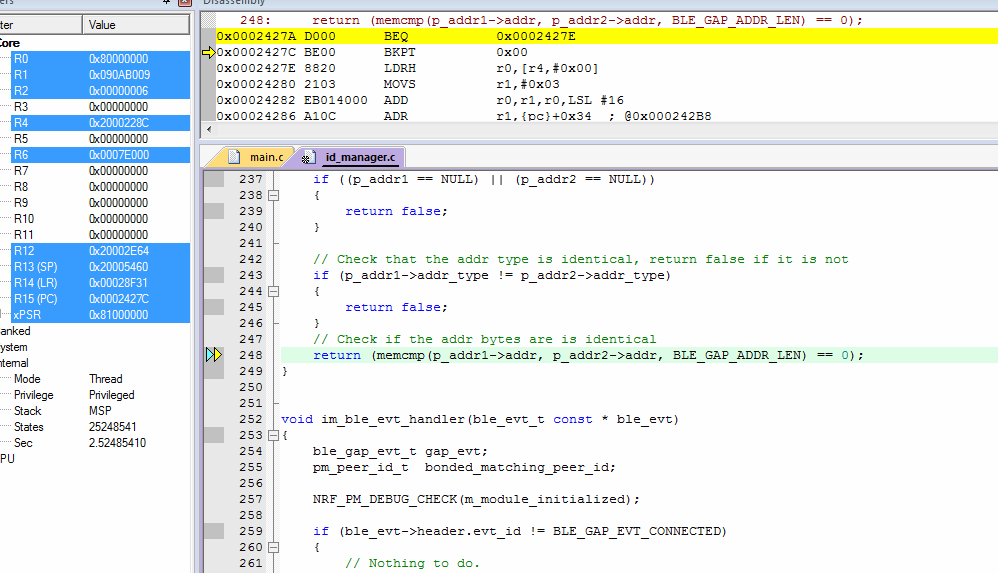Image resolution: width=998 pixels, height=573 pixels.
Task: Collapse code block at line 244
Action: coord(274,292)
